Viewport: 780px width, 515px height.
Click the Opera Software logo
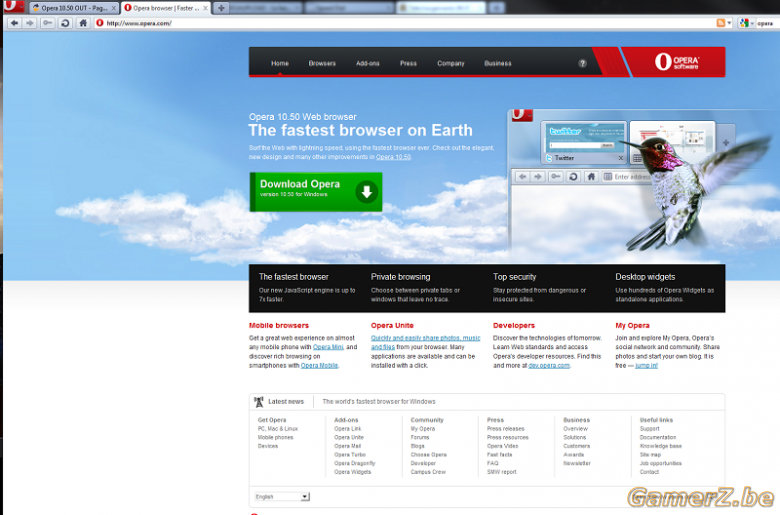pyautogui.click(x=677, y=62)
